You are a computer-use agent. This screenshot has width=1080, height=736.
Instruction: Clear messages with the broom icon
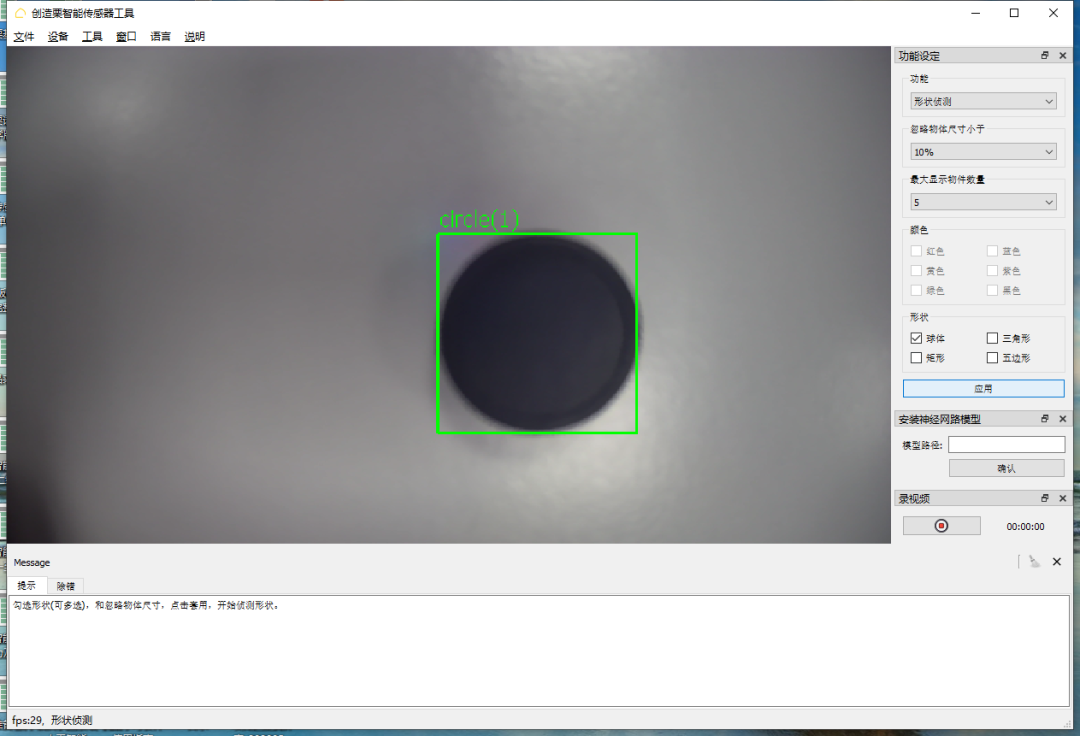[x=1034, y=563]
